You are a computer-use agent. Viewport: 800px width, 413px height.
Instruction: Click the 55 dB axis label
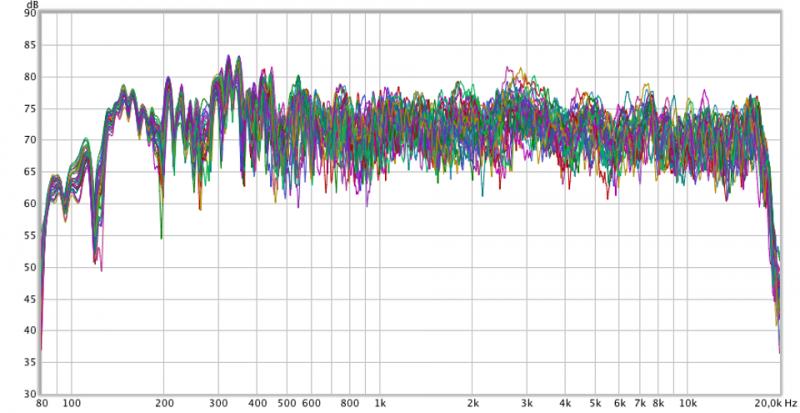click(30, 235)
